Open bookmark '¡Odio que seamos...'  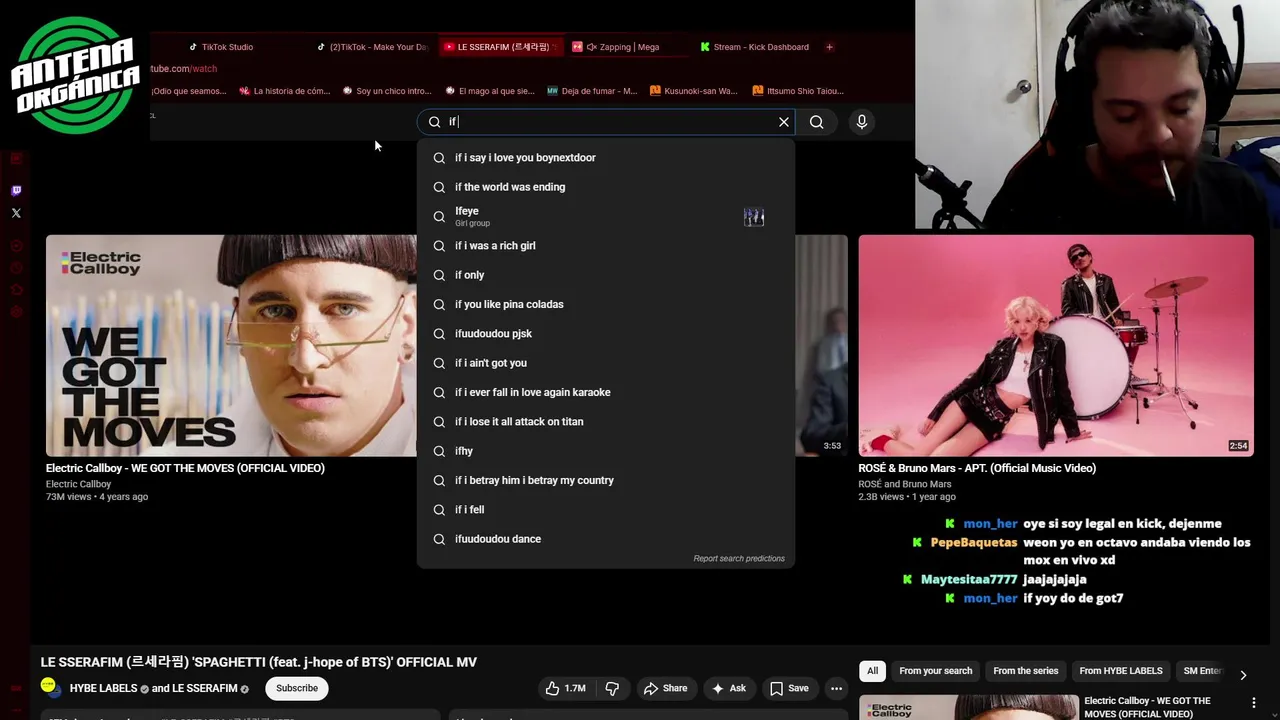pos(188,91)
